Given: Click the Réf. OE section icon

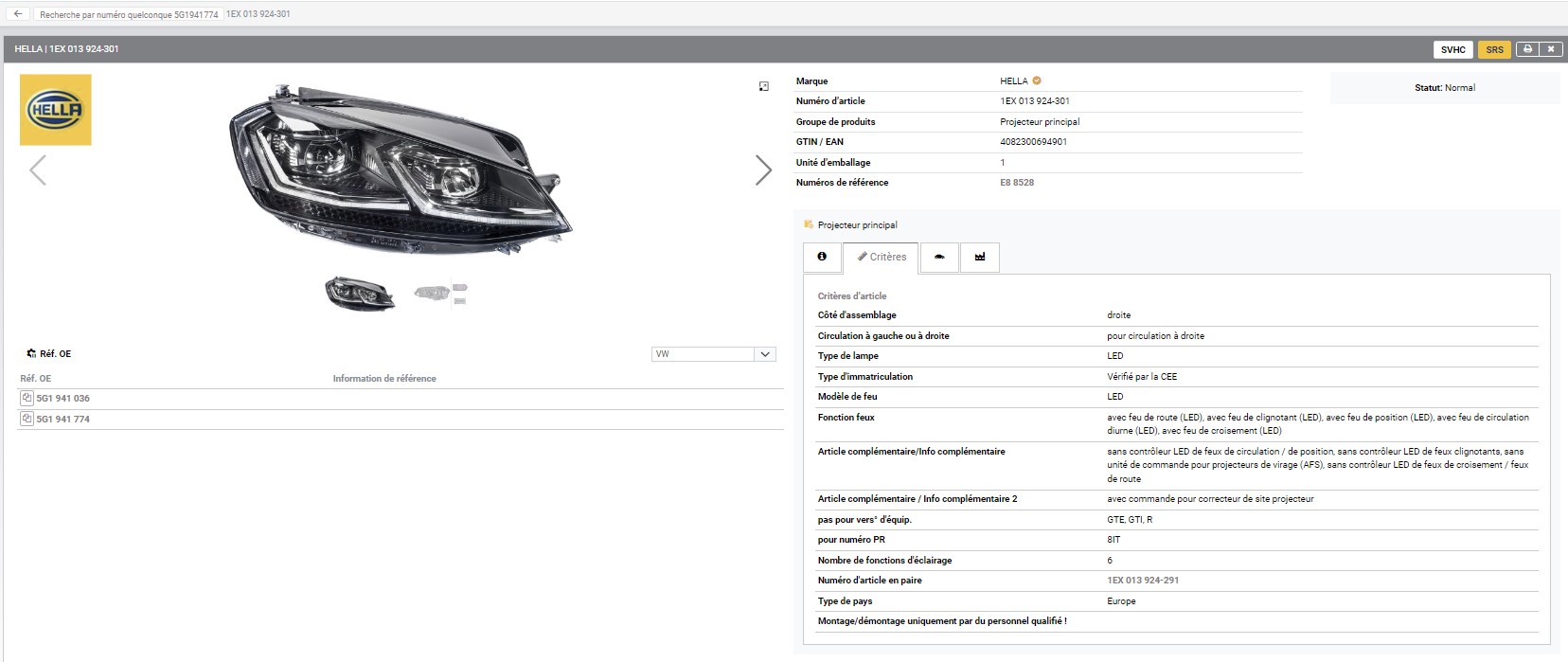Looking at the screenshot, I should 31,353.
